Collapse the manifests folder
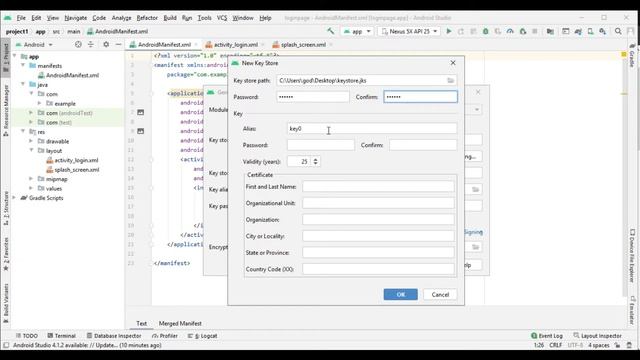The height and width of the screenshot is (360, 640). [x=23, y=65]
